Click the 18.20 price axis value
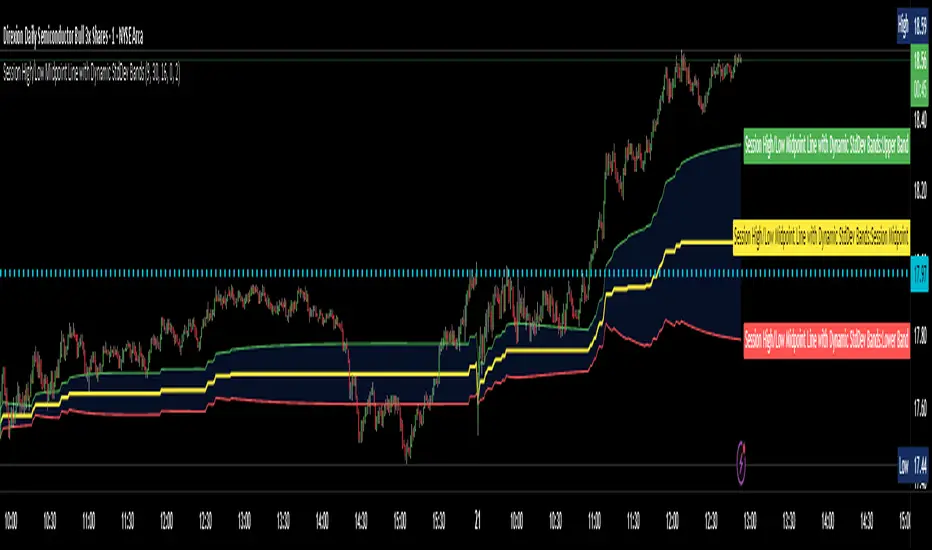 pyautogui.click(x=920, y=190)
